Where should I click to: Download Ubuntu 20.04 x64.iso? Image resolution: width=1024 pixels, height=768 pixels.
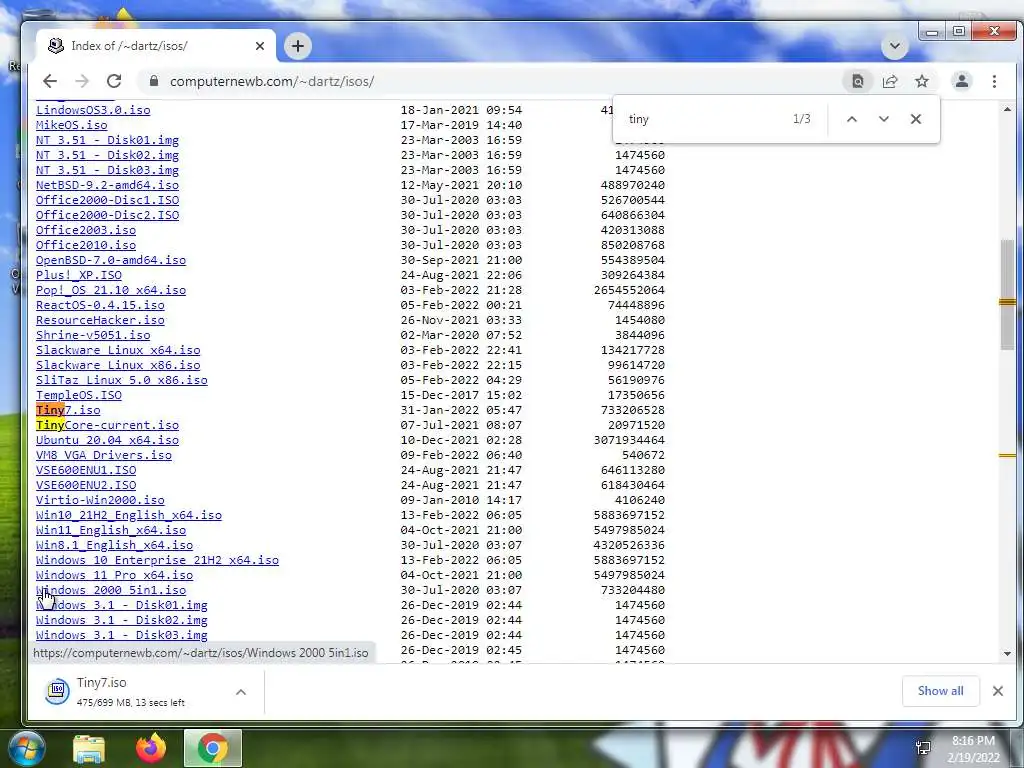tap(107, 440)
